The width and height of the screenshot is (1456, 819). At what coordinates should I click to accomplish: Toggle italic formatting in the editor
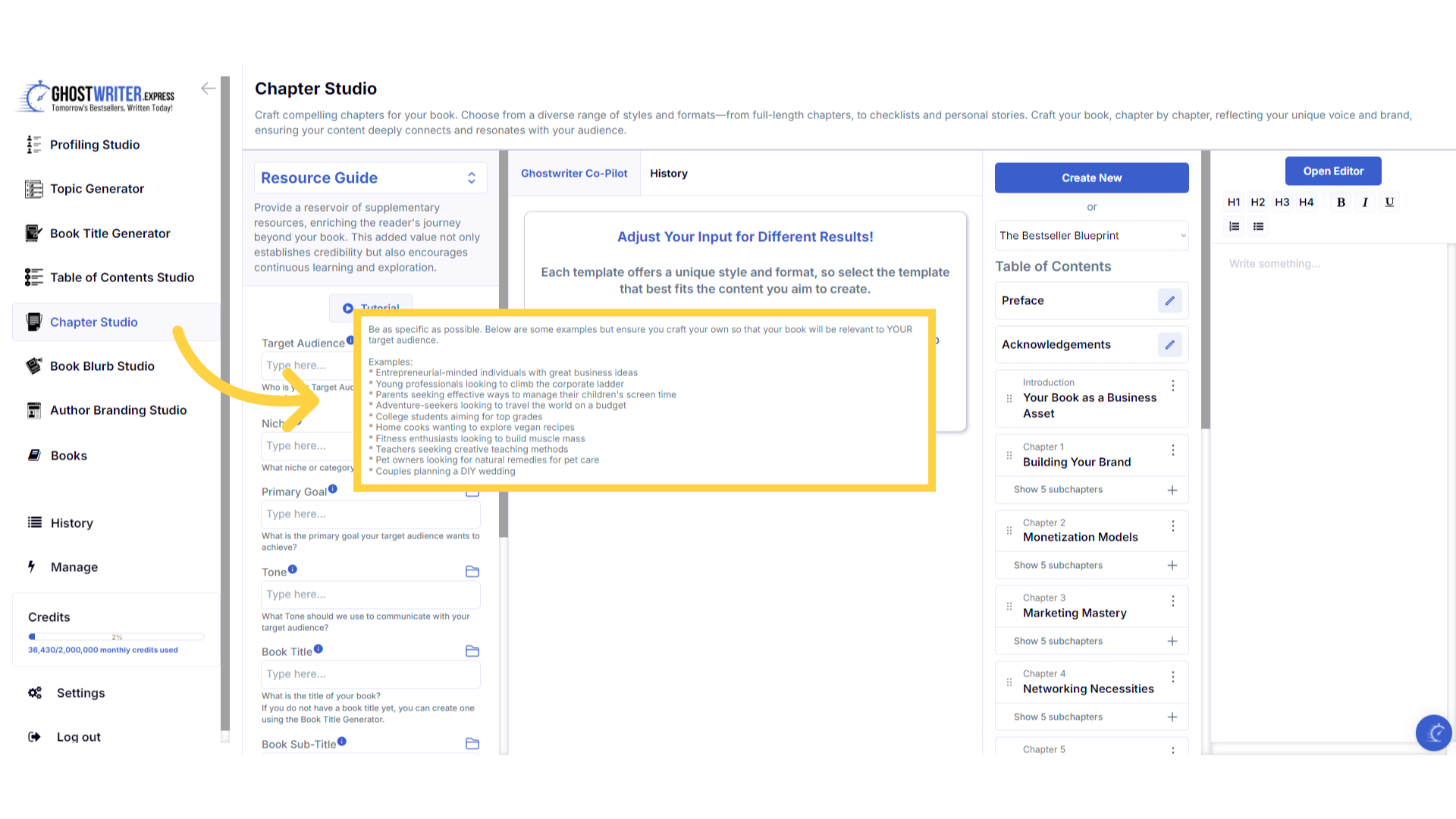(1365, 202)
